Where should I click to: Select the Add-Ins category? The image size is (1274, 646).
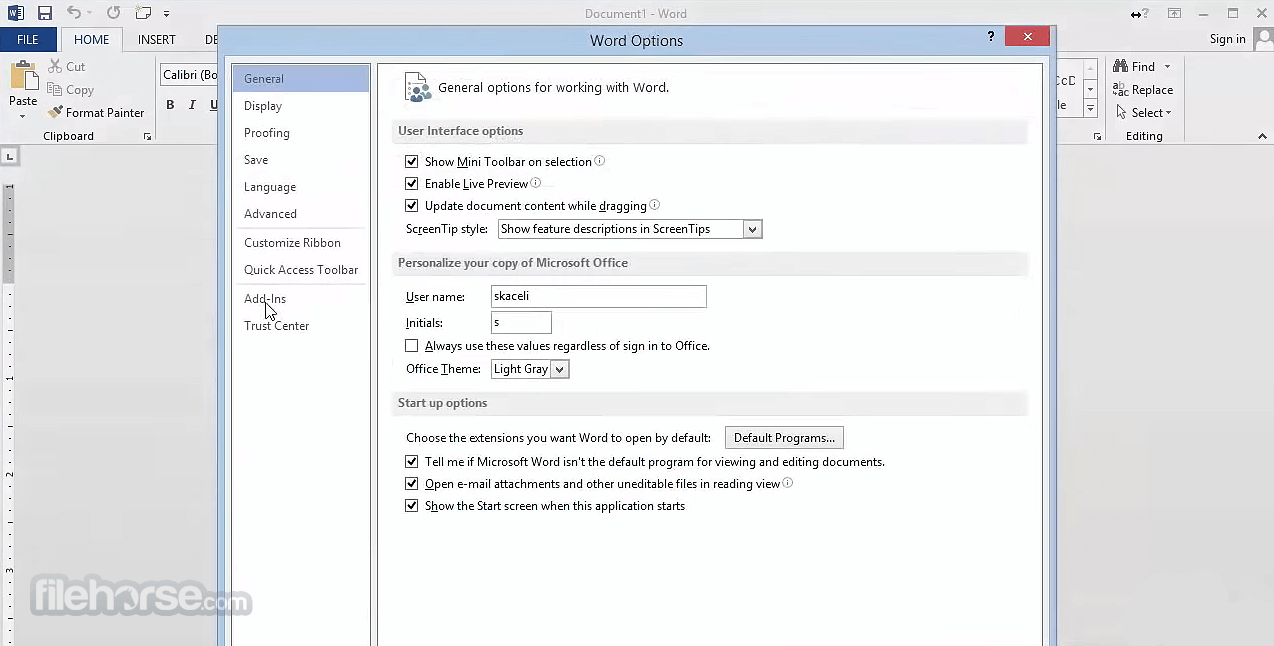(300, 299)
